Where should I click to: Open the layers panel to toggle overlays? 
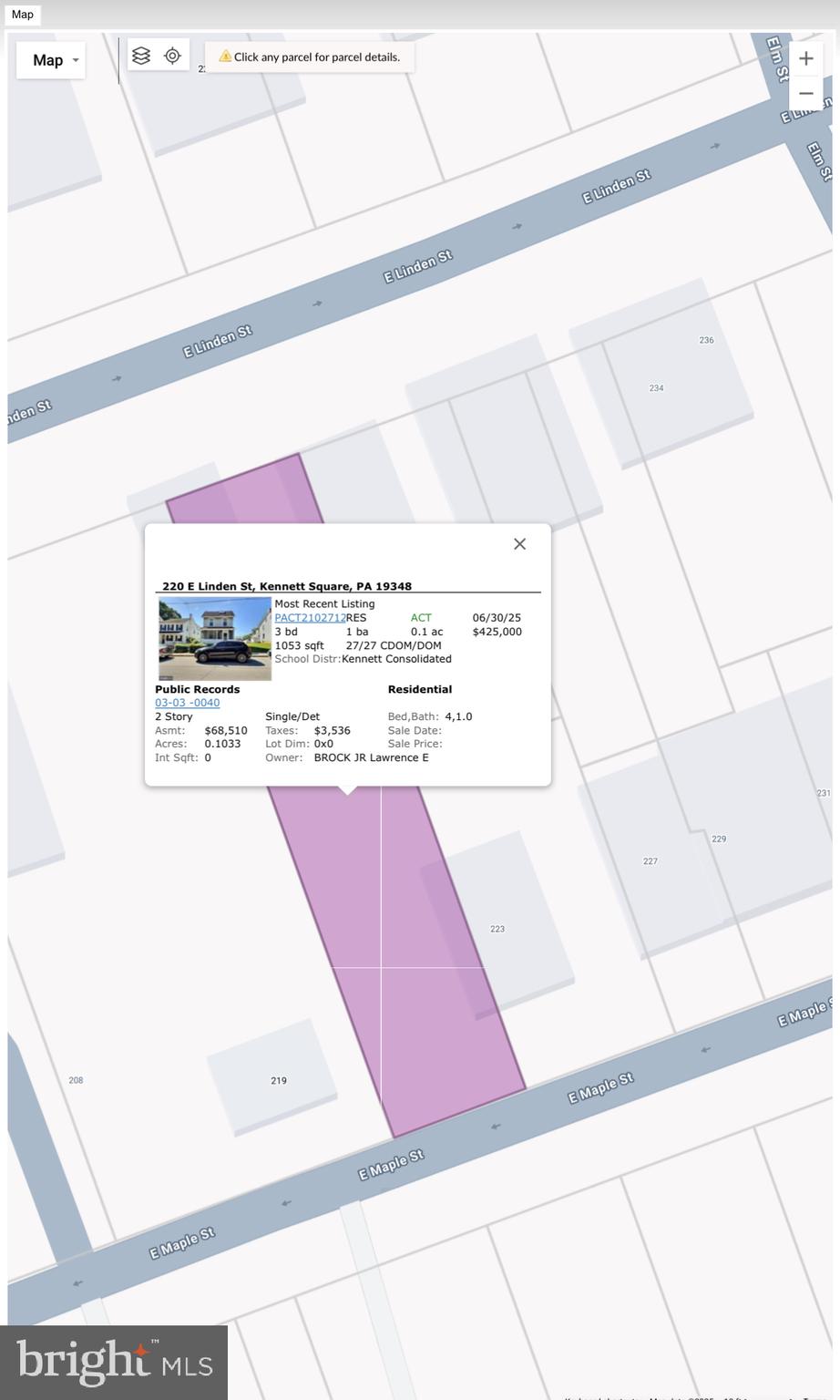[141, 56]
